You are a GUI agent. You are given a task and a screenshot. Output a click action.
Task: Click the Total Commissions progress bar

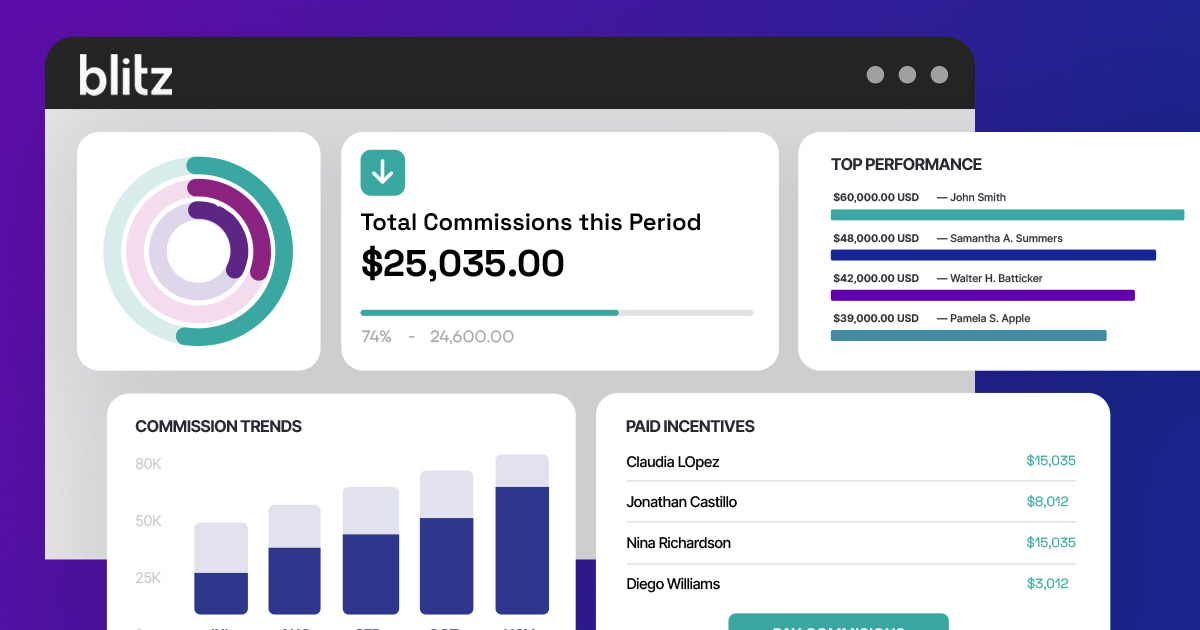pyautogui.click(x=557, y=313)
